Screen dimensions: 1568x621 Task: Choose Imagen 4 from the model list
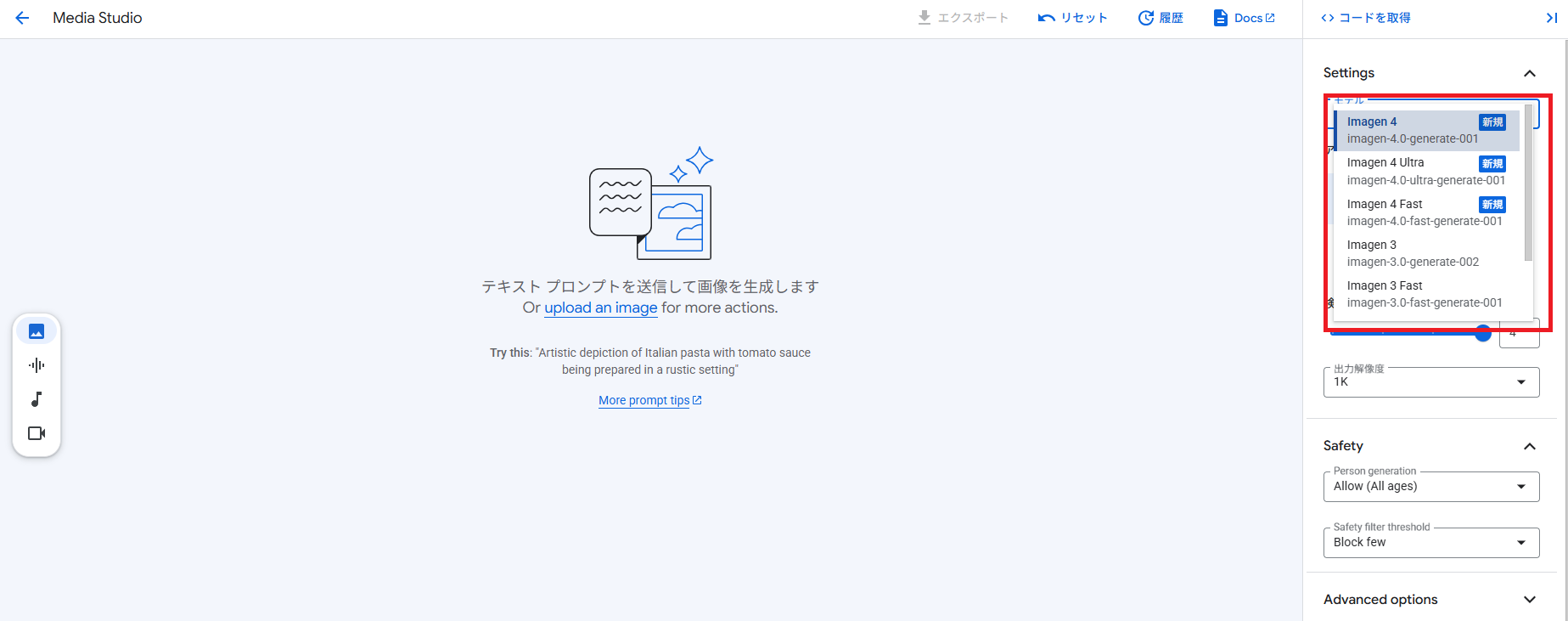coord(1427,130)
